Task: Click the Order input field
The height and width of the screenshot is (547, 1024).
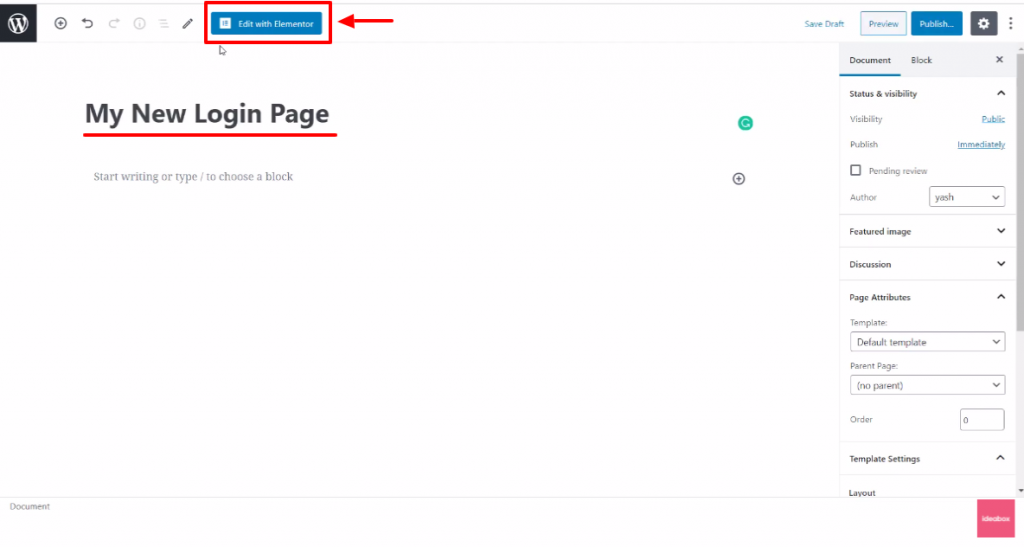Action: point(982,420)
